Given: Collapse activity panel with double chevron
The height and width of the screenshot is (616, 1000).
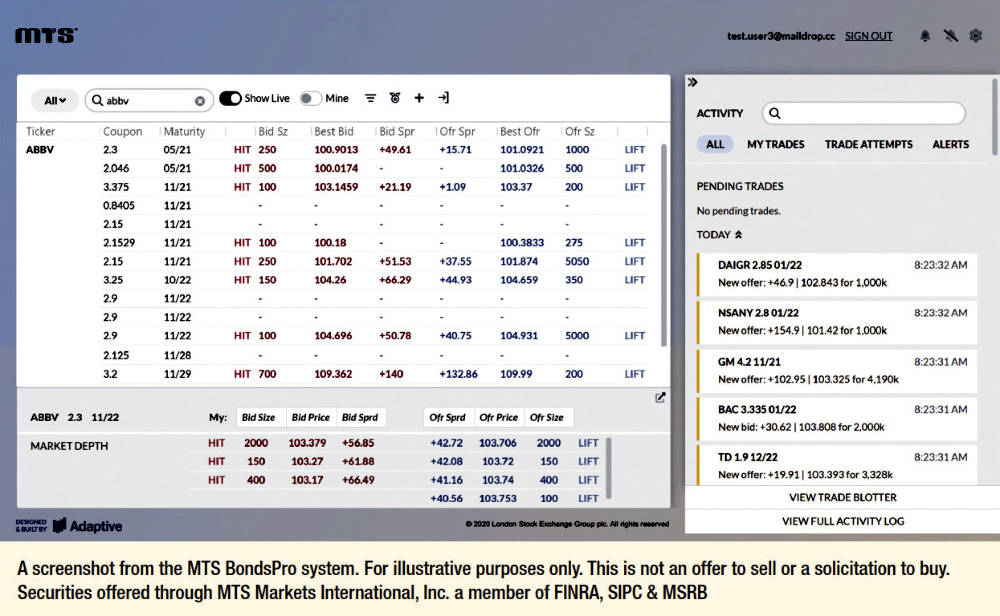Looking at the screenshot, I should click(x=693, y=82).
